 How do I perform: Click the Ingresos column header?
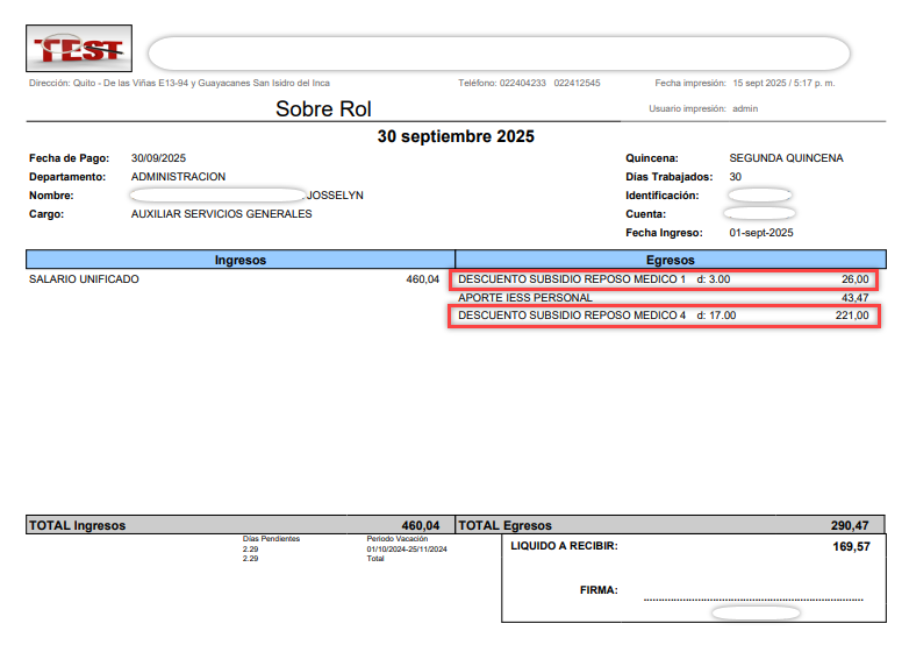[x=240, y=260]
